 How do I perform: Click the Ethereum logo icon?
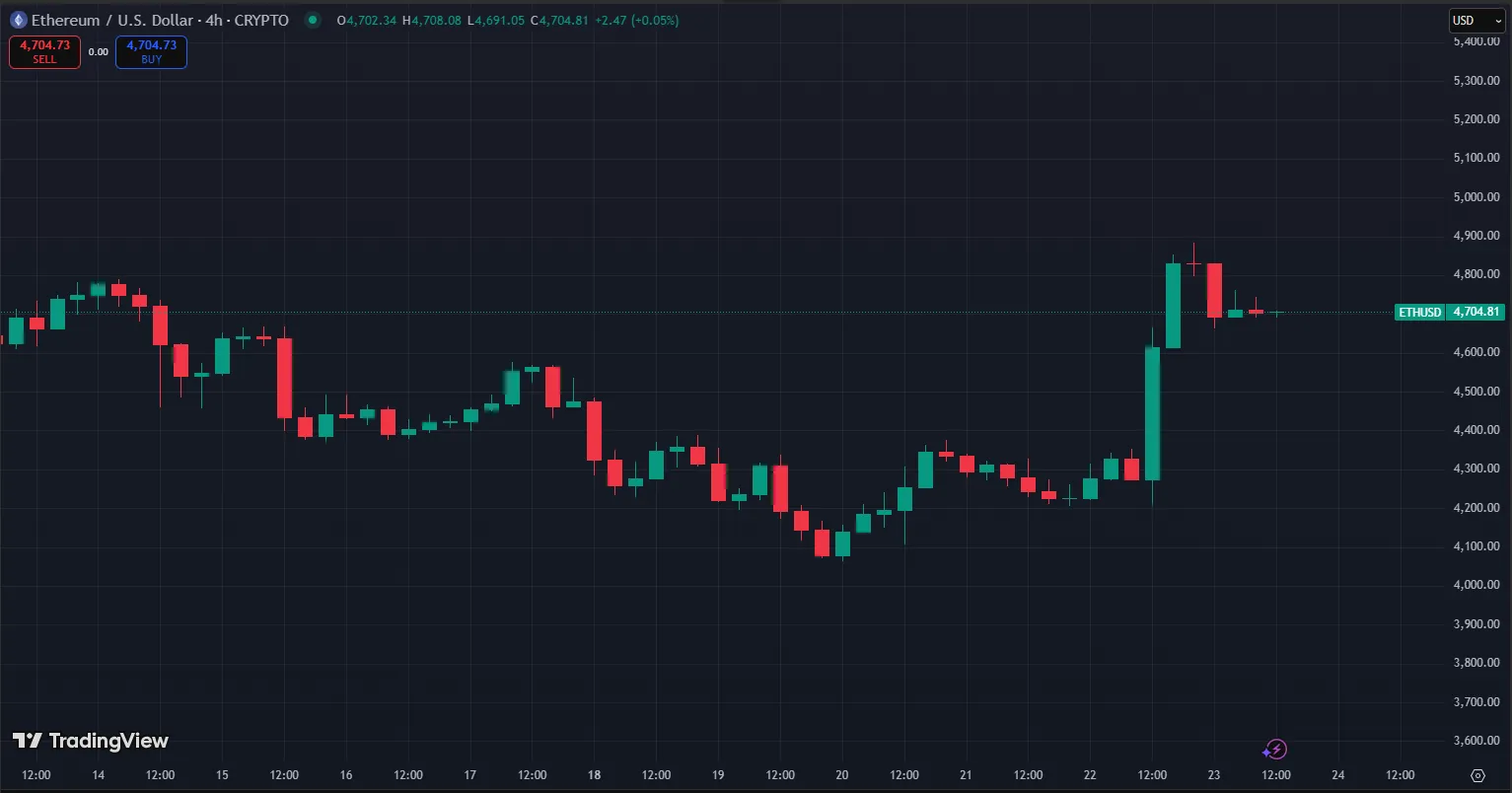[18, 20]
